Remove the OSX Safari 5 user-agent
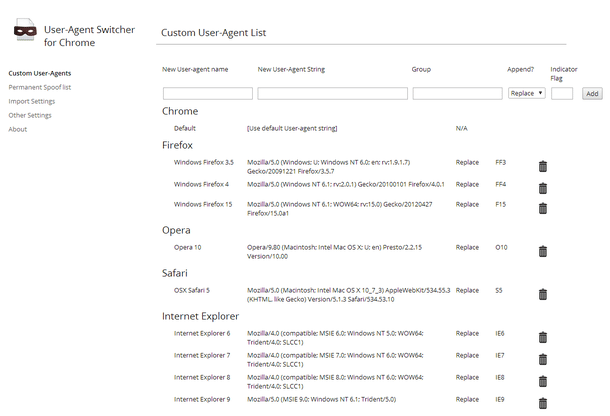 click(543, 295)
